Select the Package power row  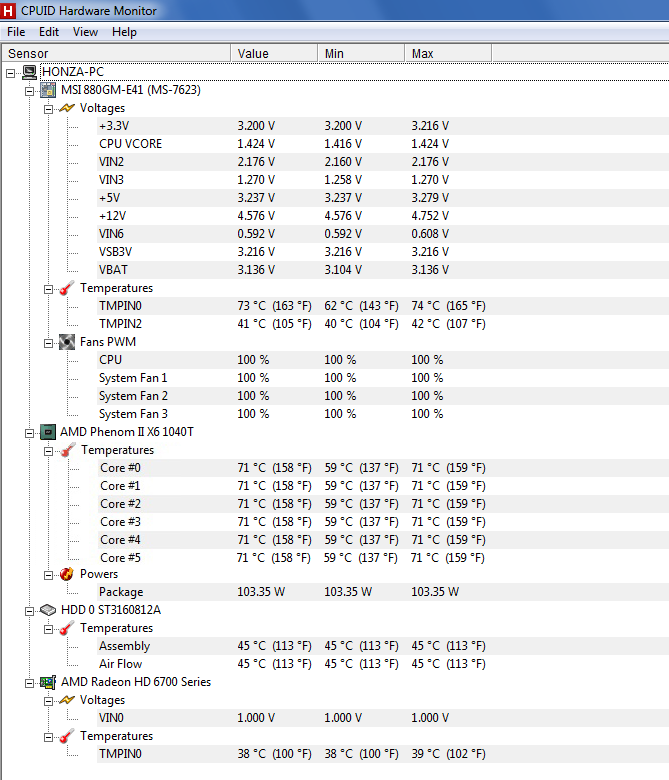pyautogui.click(x=383, y=592)
